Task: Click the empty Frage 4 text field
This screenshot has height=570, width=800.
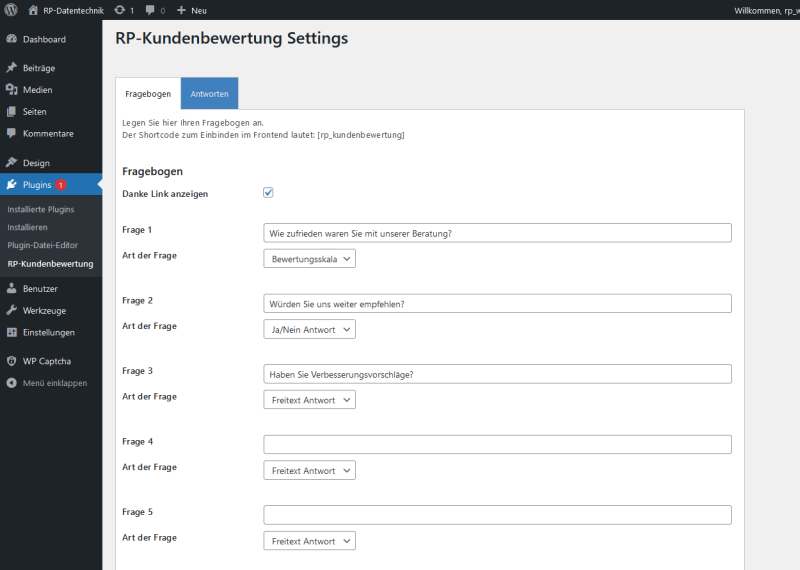Action: pos(497,444)
